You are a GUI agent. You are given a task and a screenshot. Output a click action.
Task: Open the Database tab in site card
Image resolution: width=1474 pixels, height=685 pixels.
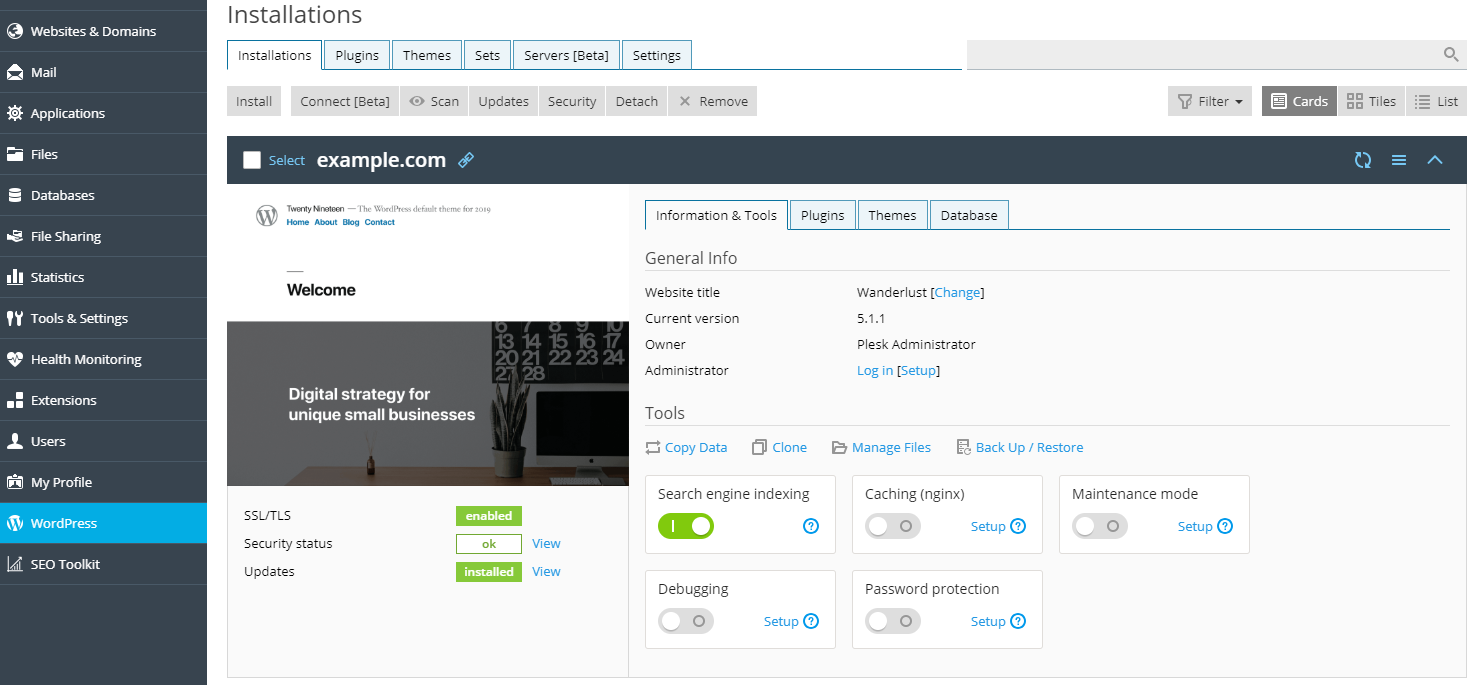pos(968,215)
